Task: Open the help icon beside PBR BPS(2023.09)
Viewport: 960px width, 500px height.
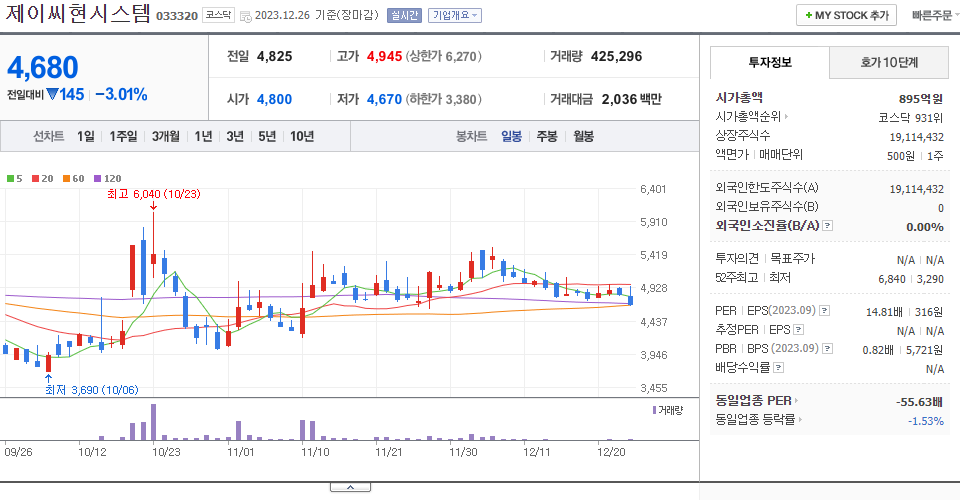Action: point(827,349)
